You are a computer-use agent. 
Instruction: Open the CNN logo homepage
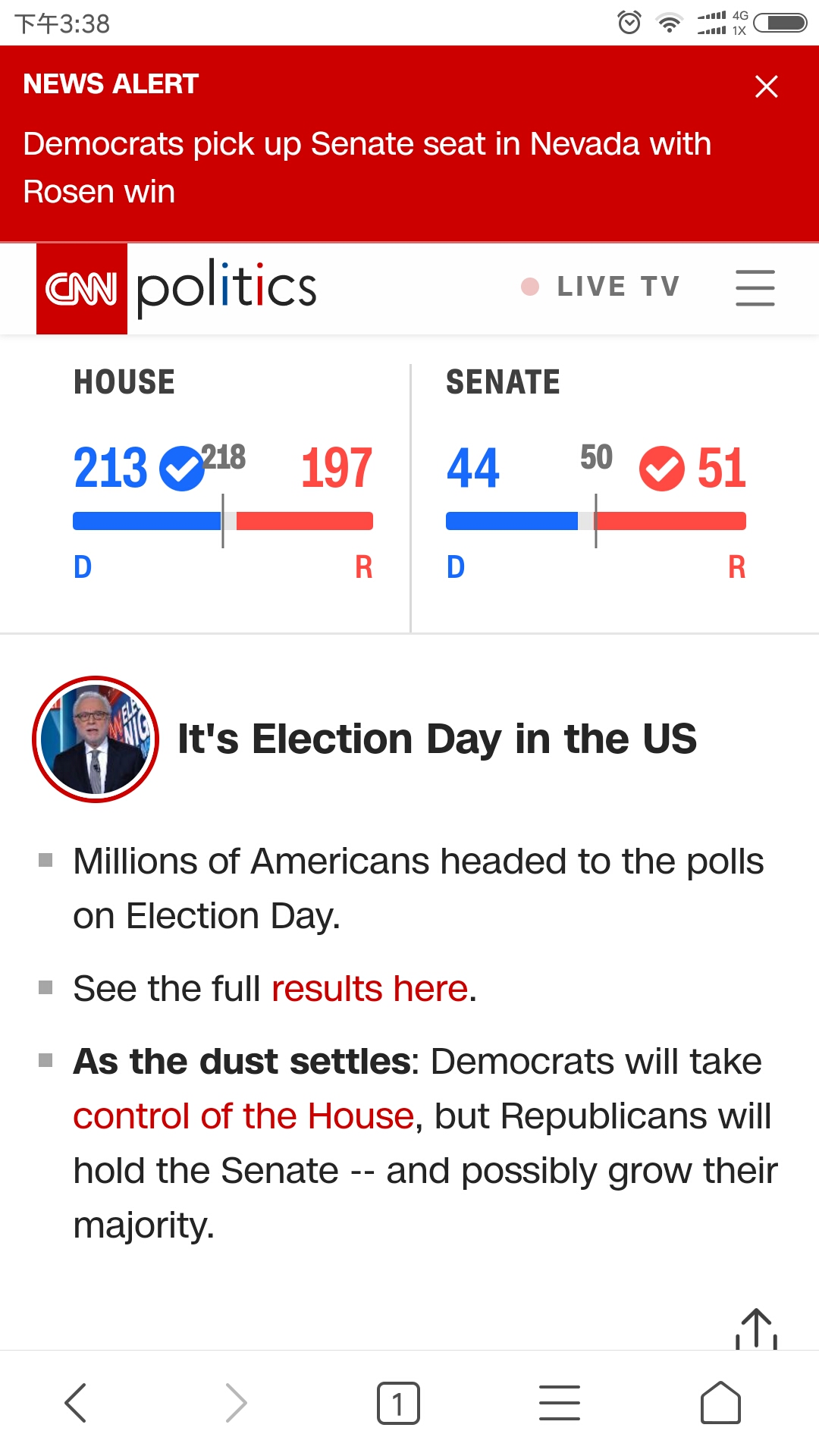pyautogui.click(x=82, y=289)
